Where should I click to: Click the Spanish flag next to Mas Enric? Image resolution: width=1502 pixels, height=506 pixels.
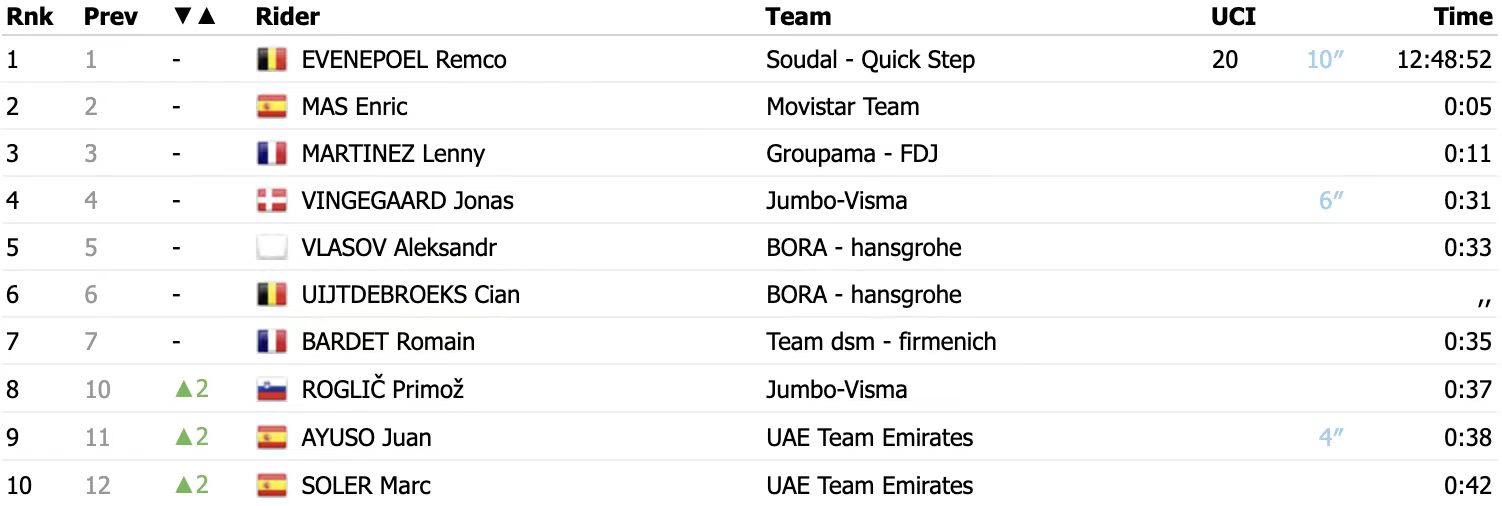click(x=272, y=107)
